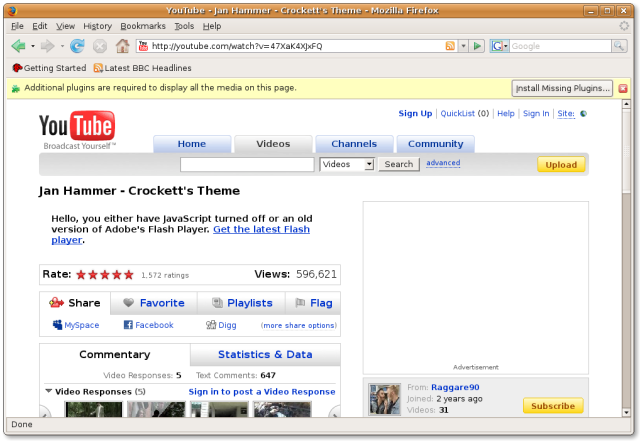Select the Flag tab

pos(313,303)
